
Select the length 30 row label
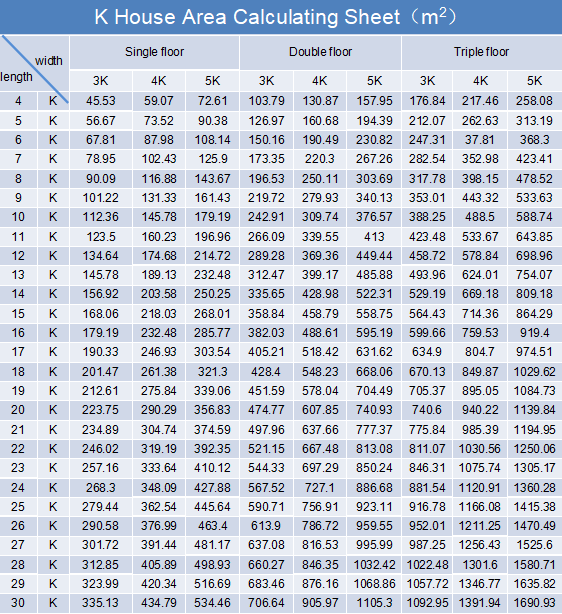tap(18, 603)
